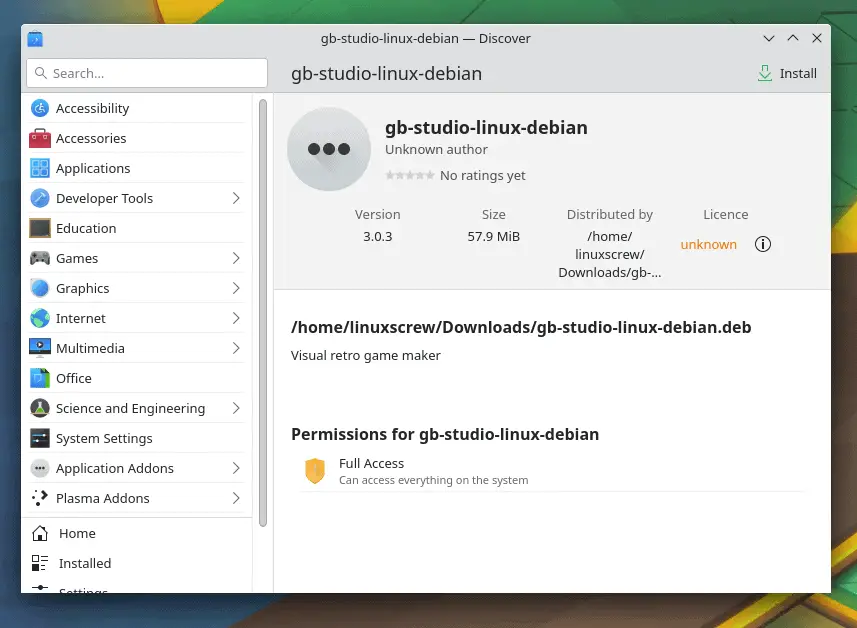Screen dimensions: 857x628
Task: Expand the Graphics subcategories arrow
Action: (236, 288)
